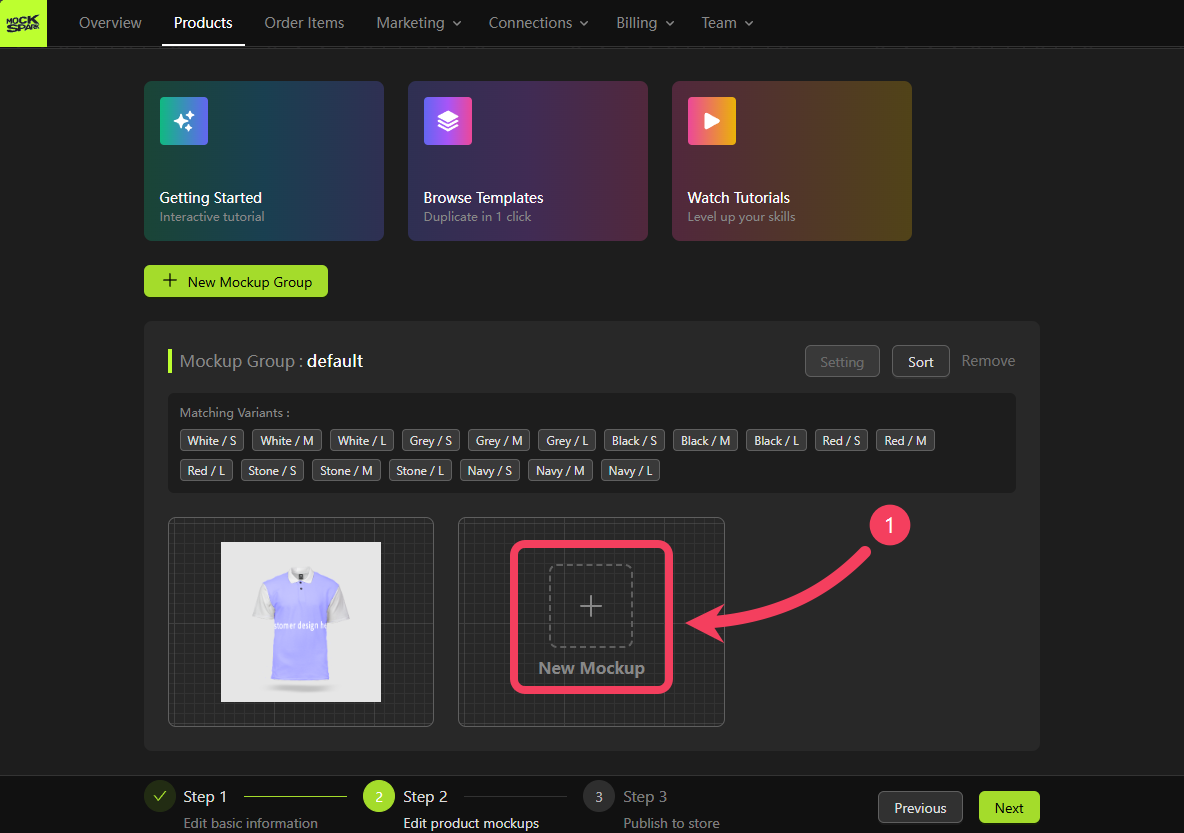Select the Stone / S variant tag
This screenshot has height=833, width=1184.
[273, 470]
